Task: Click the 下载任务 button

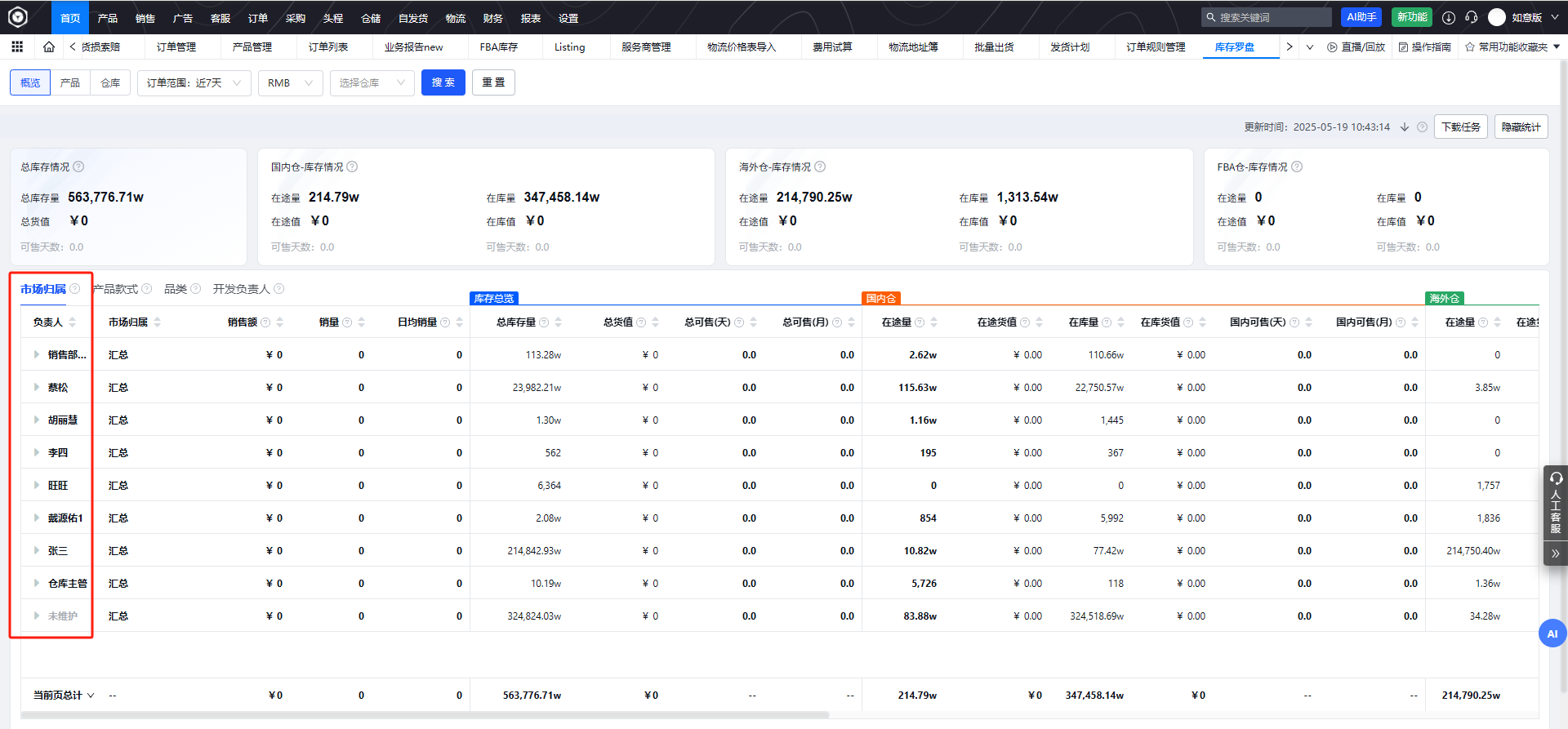Action: [x=1460, y=127]
